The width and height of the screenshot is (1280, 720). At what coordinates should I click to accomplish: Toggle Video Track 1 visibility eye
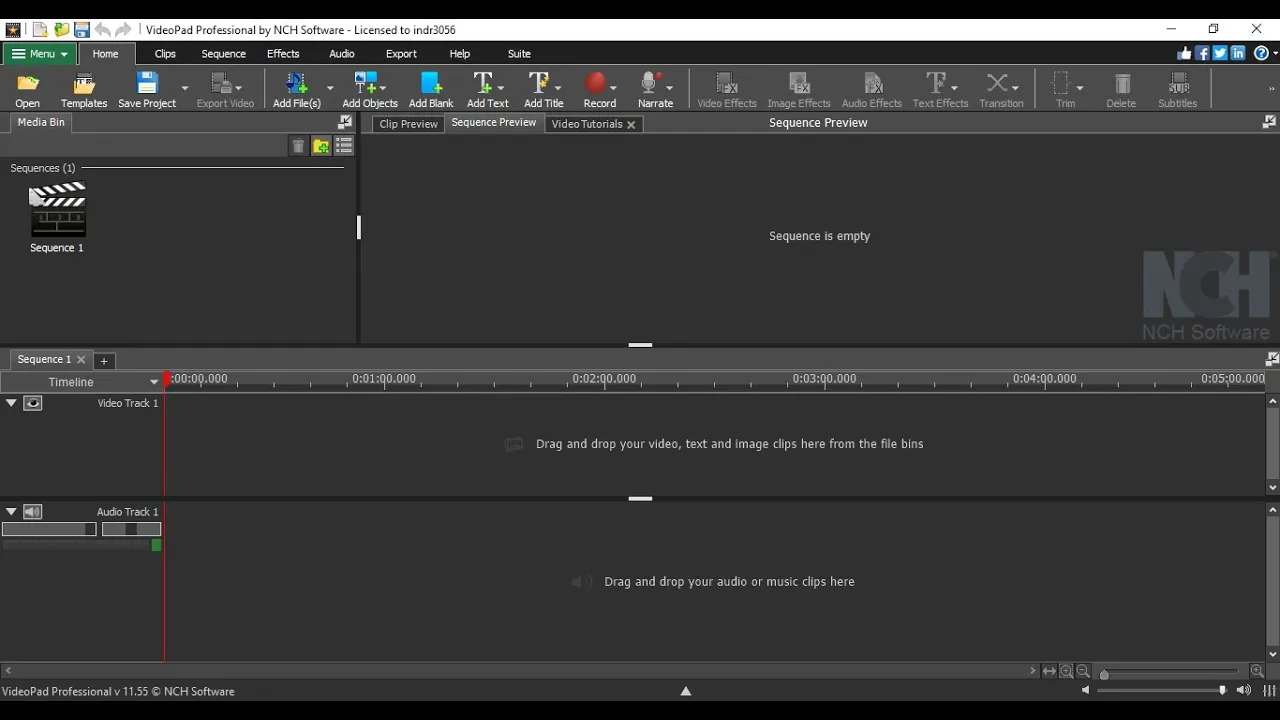(33, 403)
